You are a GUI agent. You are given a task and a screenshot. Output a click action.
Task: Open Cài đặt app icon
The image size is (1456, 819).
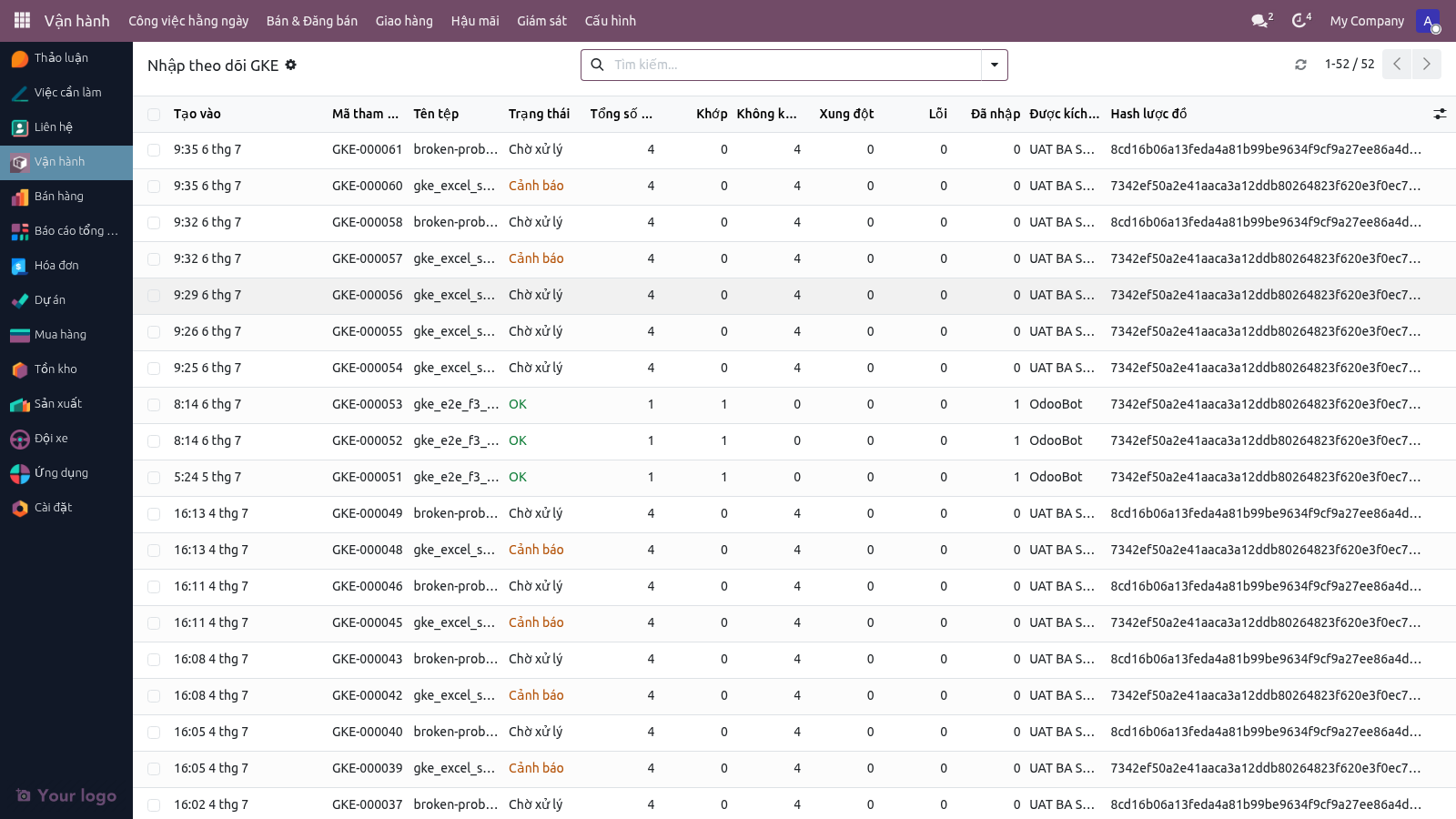(x=20, y=508)
